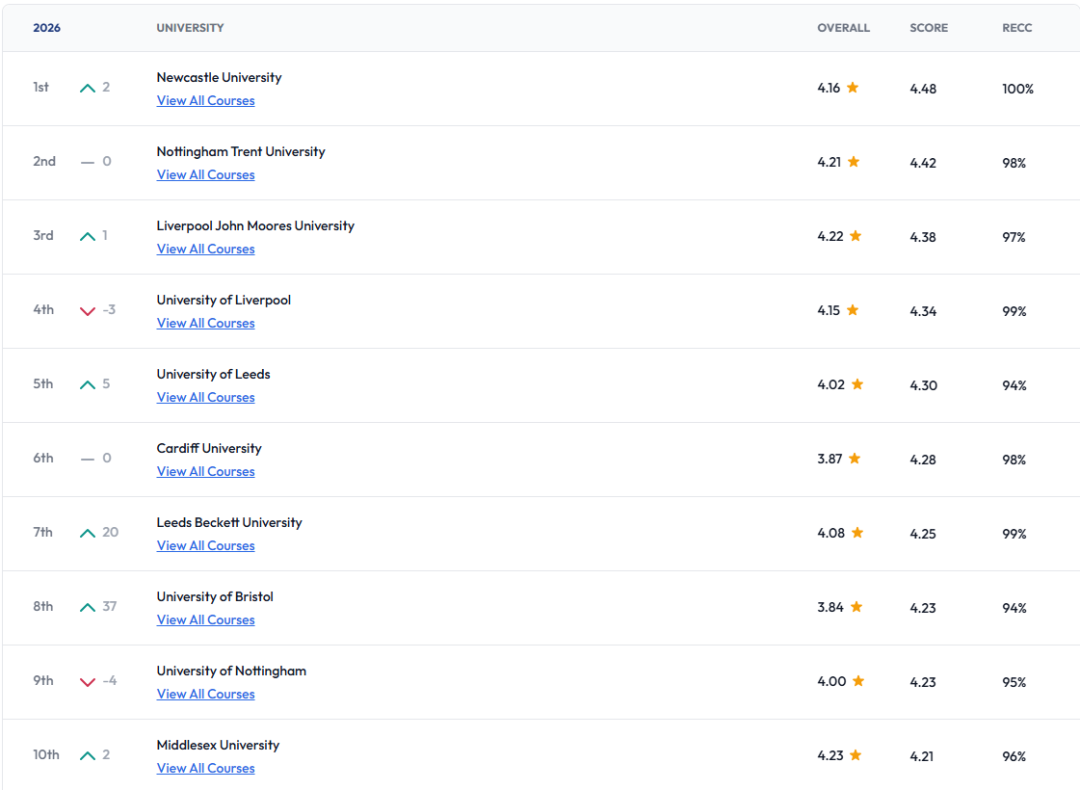
Task: Open View All Courses under University of Bristol
Action: [205, 620]
